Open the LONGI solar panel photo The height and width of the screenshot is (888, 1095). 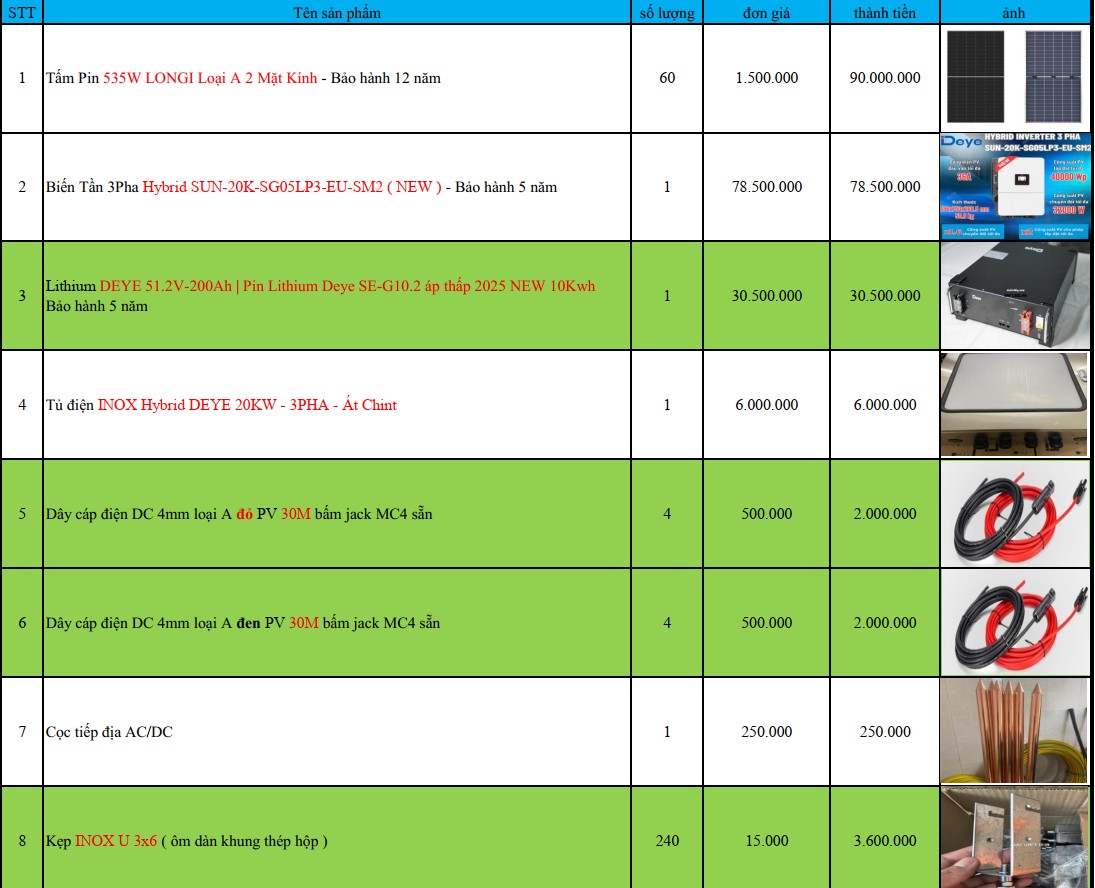pyautogui.click(x=1015, y=78)
